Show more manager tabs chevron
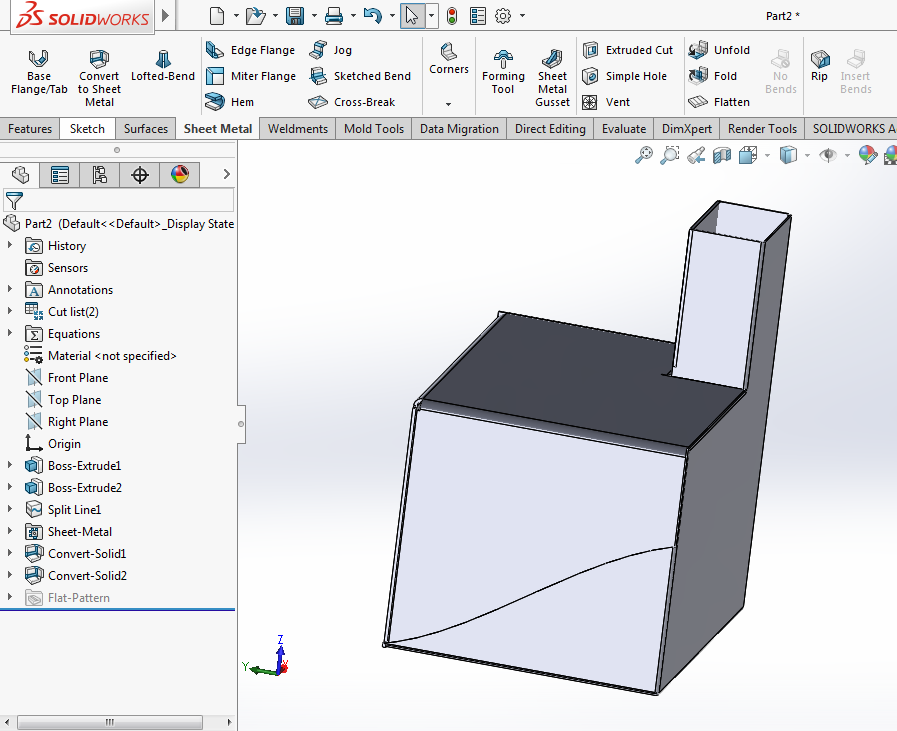 227,174
